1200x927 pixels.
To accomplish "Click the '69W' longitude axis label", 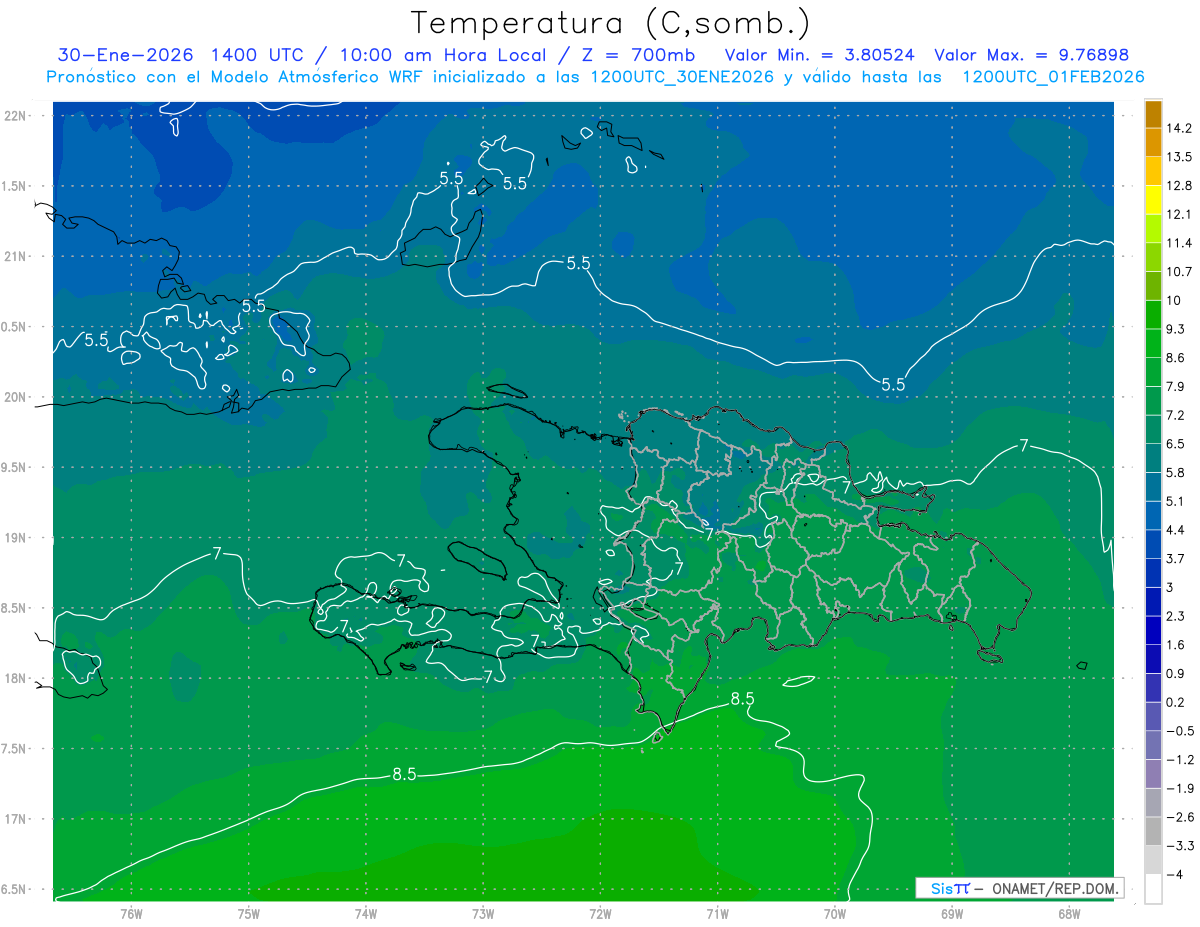I will (x=952, y=914).
